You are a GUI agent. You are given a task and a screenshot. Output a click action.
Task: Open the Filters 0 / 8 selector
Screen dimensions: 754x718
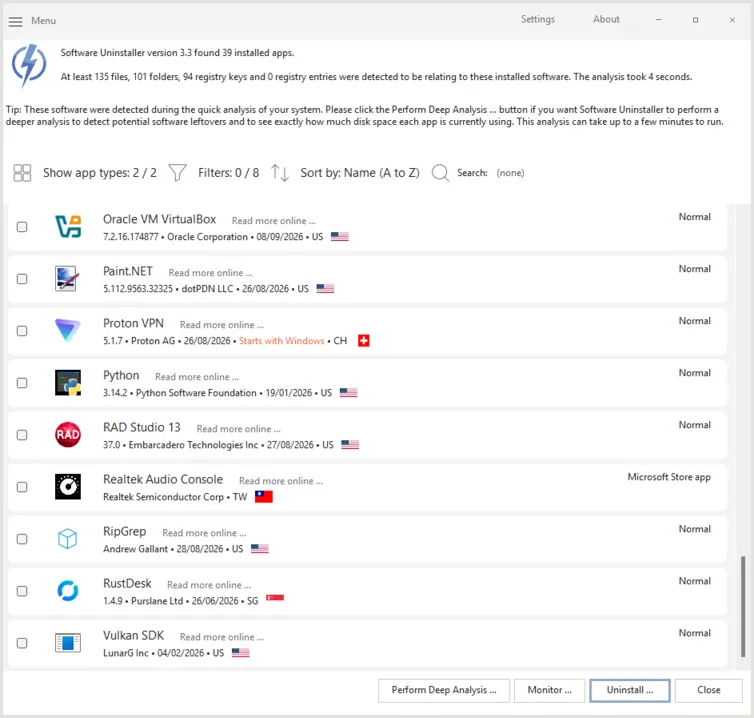pyautogui.click(x=228, y=173)
